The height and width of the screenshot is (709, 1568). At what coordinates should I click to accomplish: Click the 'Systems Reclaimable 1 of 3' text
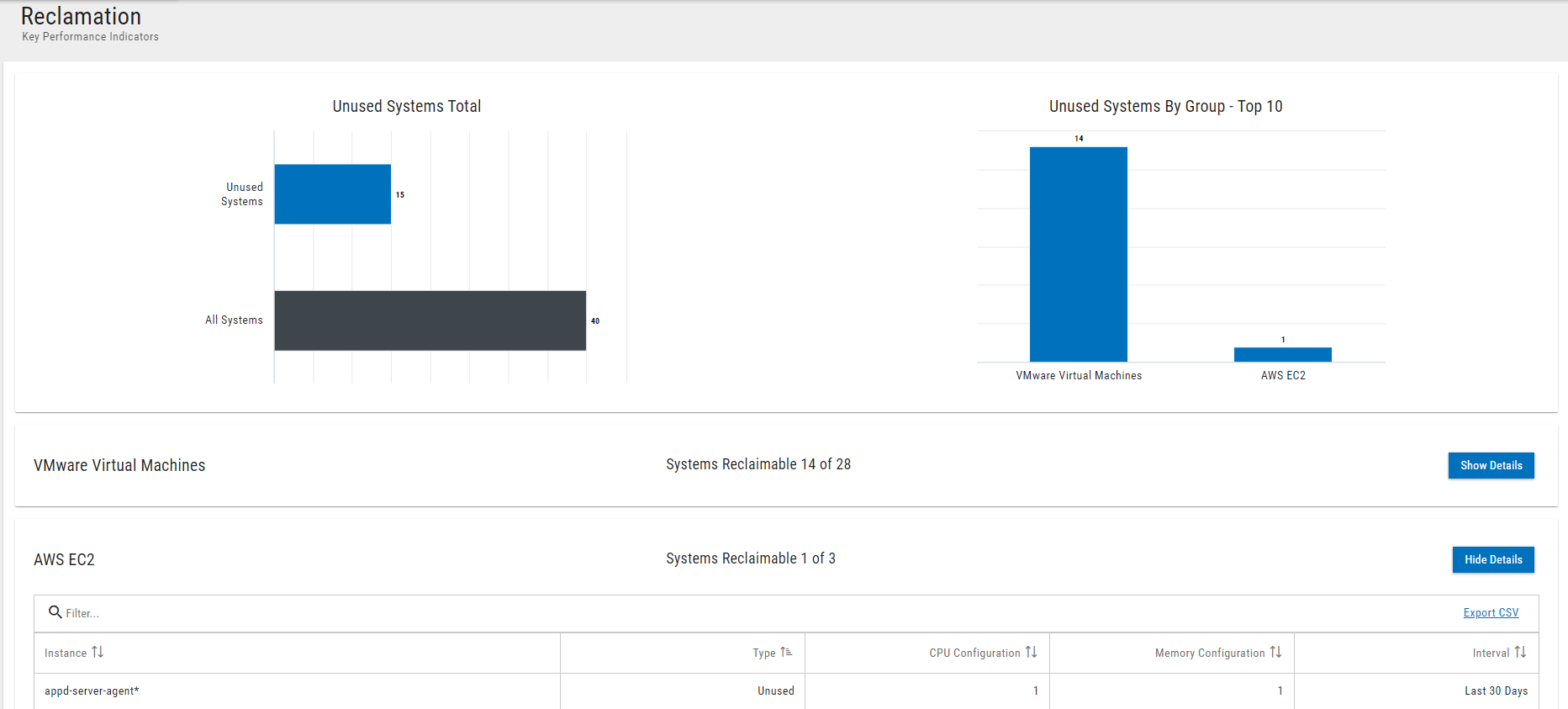[751, 558]
